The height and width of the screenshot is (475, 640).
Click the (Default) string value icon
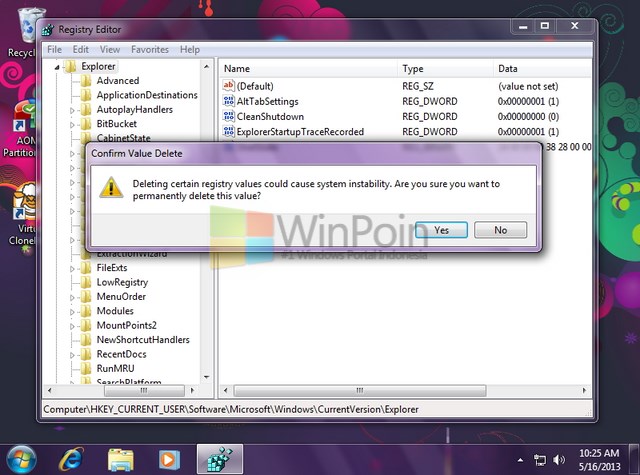(228, 86)
